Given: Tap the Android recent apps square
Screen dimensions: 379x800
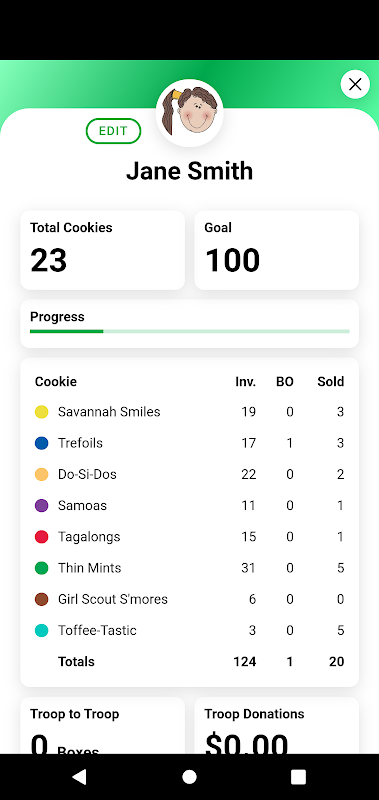Looking at the screenshot, I should coord(298,777).
